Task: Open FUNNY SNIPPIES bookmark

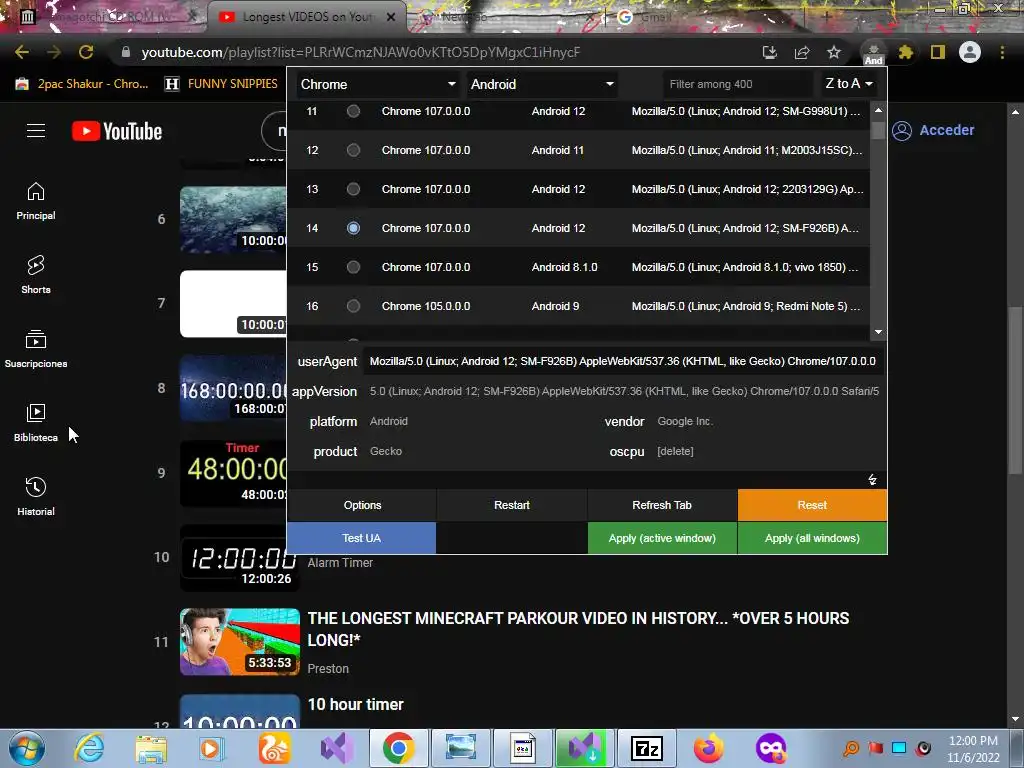Action: coord(221,84)
